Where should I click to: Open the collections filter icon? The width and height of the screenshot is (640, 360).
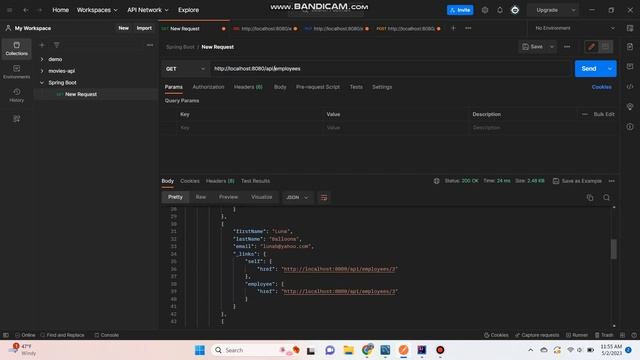pyautogui.click(x=56, y=45)
